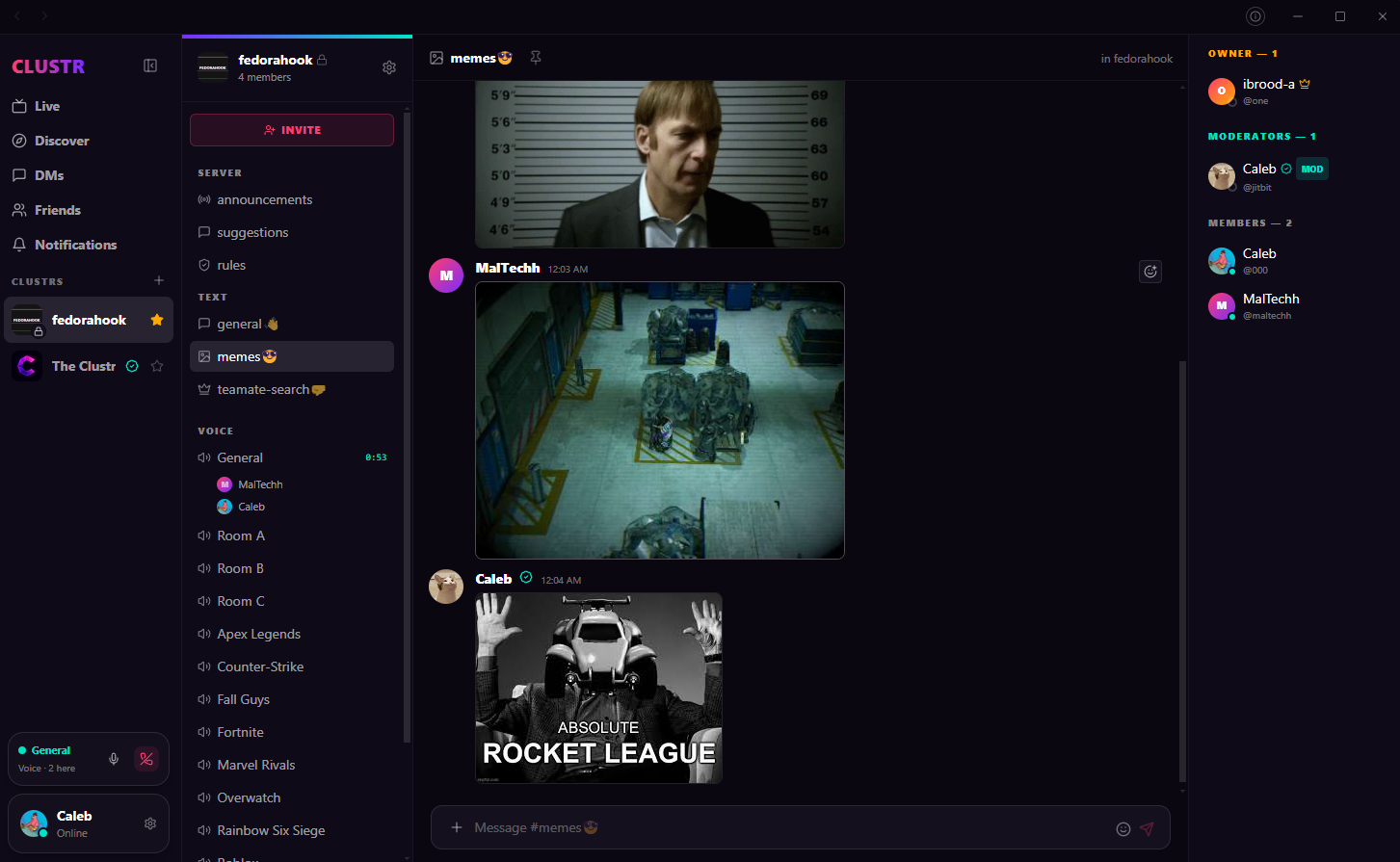This screenshot has height=862, width=1400.
Task: Select the fedorahook clustr
Action: [x=89, y=320]
